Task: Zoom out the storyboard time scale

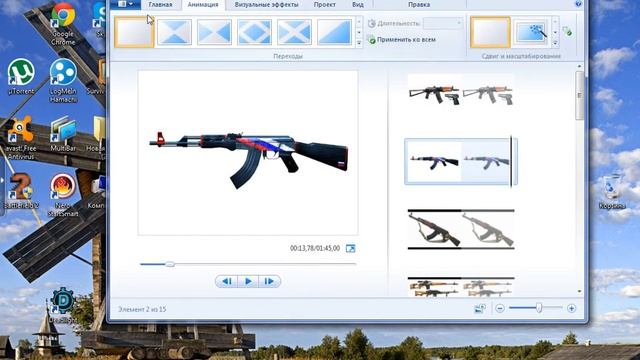Action: 500,309
